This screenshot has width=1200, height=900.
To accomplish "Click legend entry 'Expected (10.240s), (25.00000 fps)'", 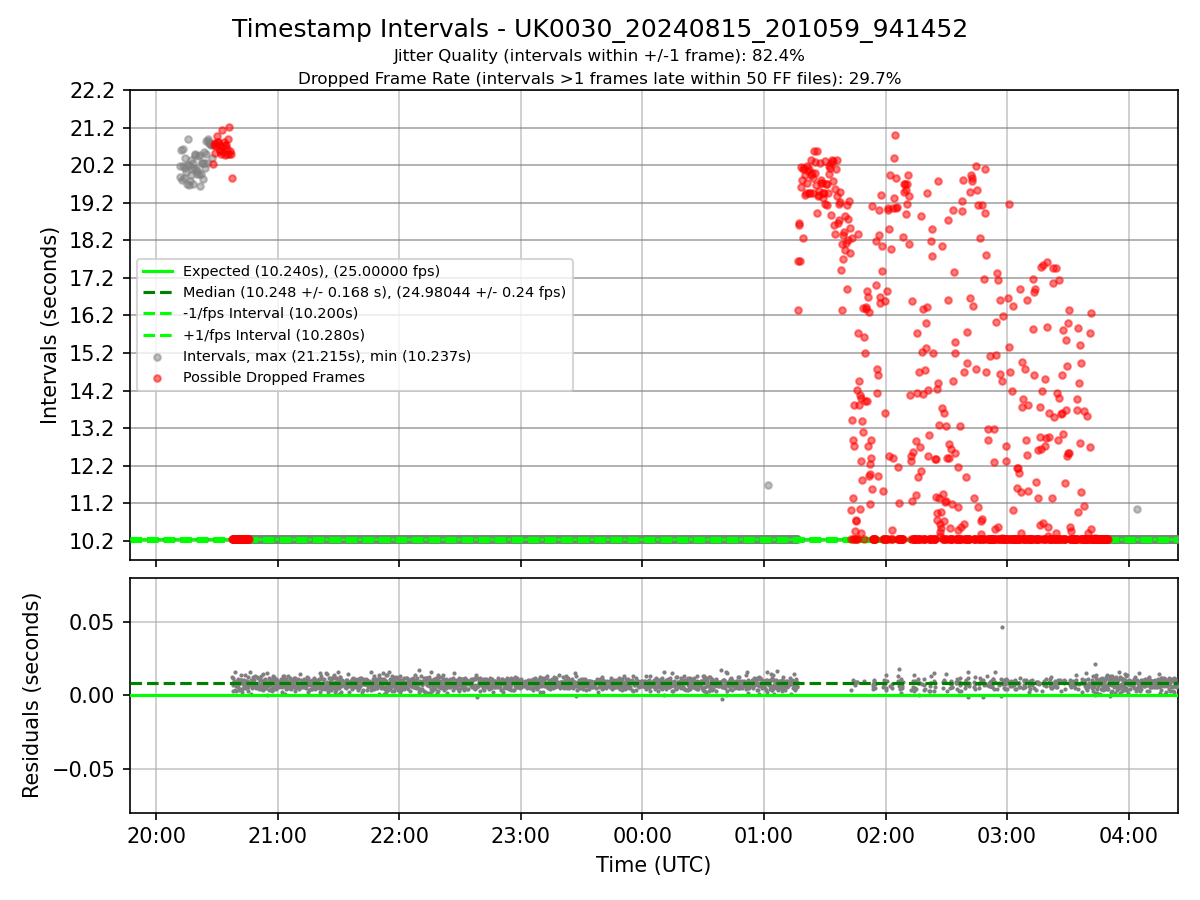I will (311, 271).
